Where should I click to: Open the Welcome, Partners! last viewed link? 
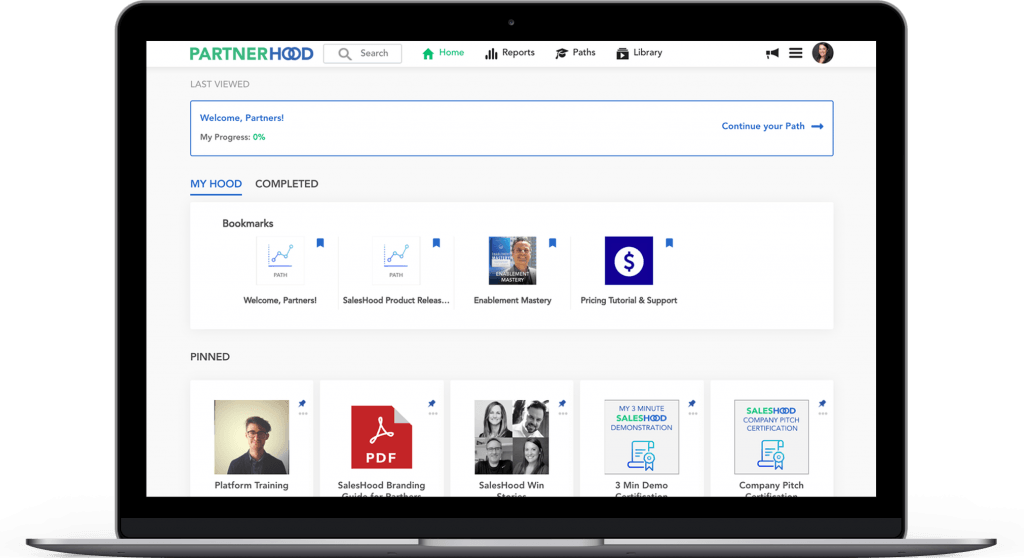click(x=242, y=118)
